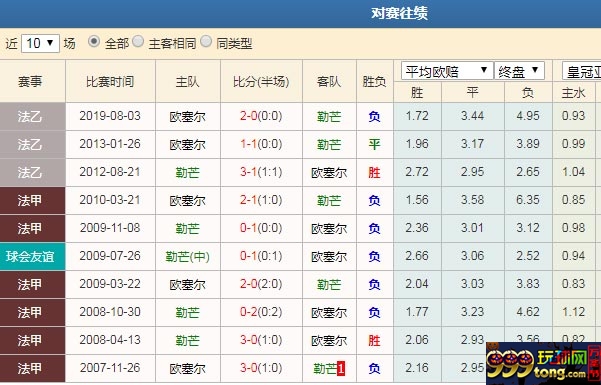
Task: Open the 2013-01-26 match score 1-1
Action: click(249, 144)
